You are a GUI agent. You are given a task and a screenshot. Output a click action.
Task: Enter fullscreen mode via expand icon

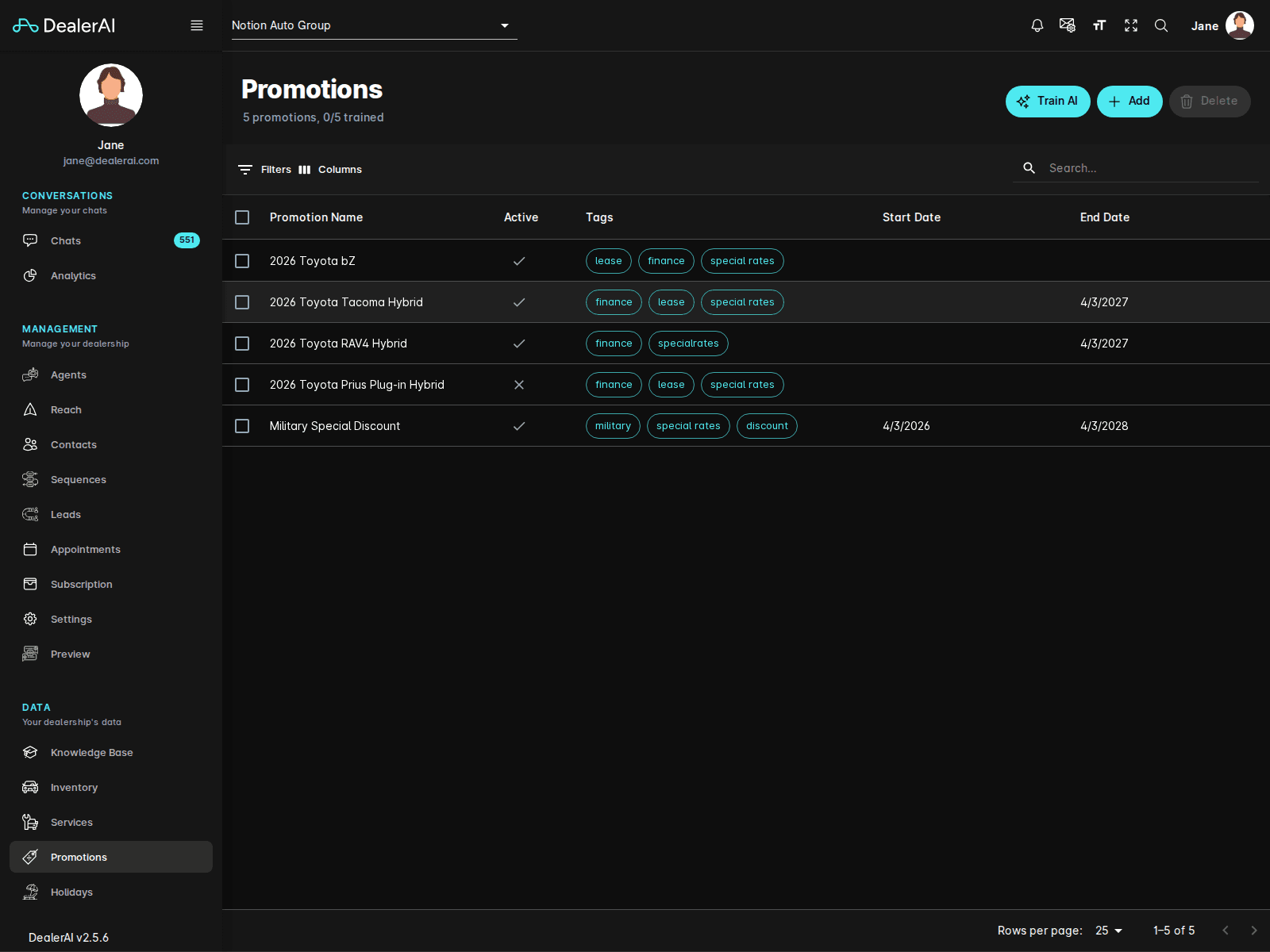[1130, 25]
